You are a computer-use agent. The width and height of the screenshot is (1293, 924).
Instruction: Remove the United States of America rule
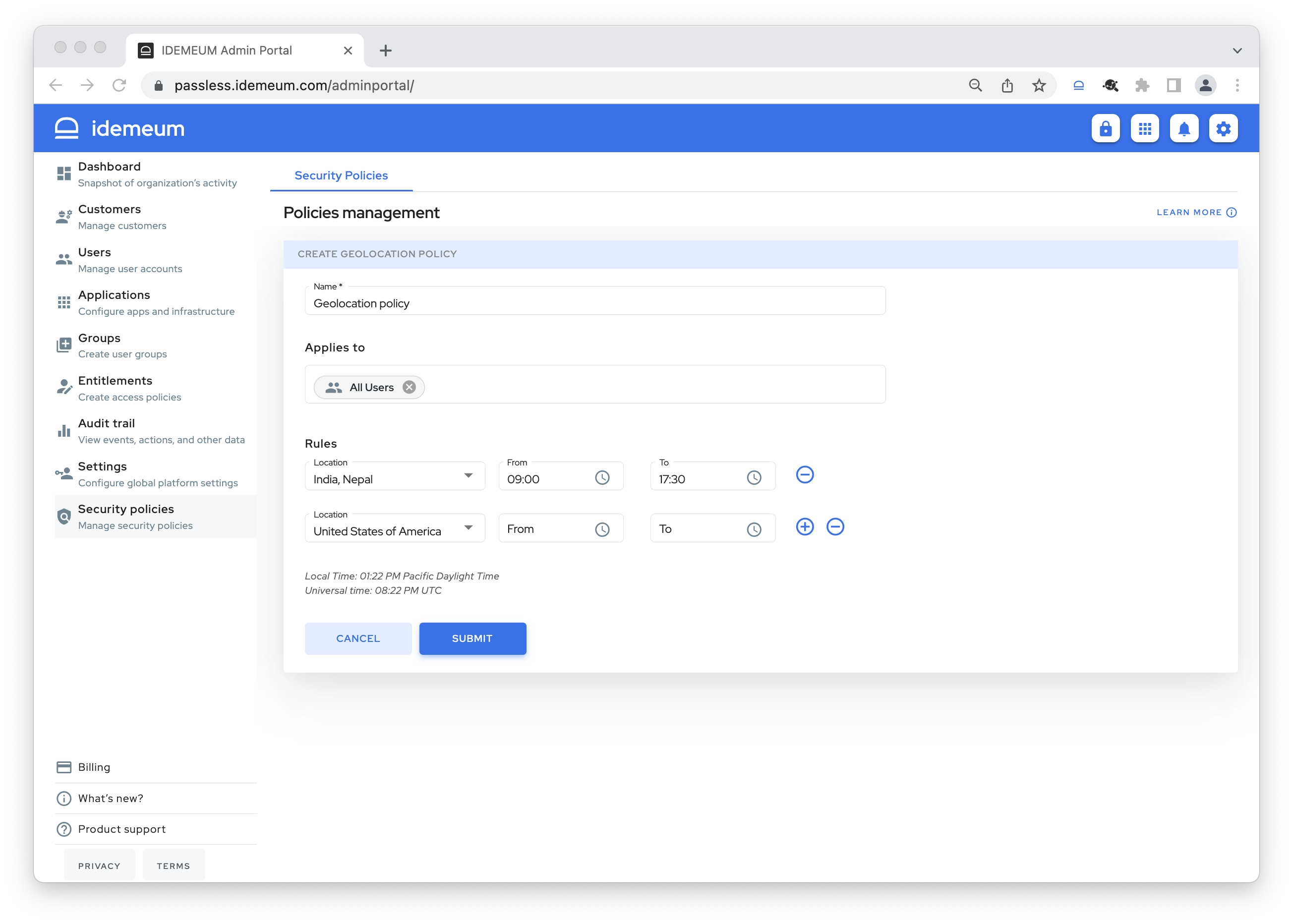pyautogui.click(x=835, y=527)
